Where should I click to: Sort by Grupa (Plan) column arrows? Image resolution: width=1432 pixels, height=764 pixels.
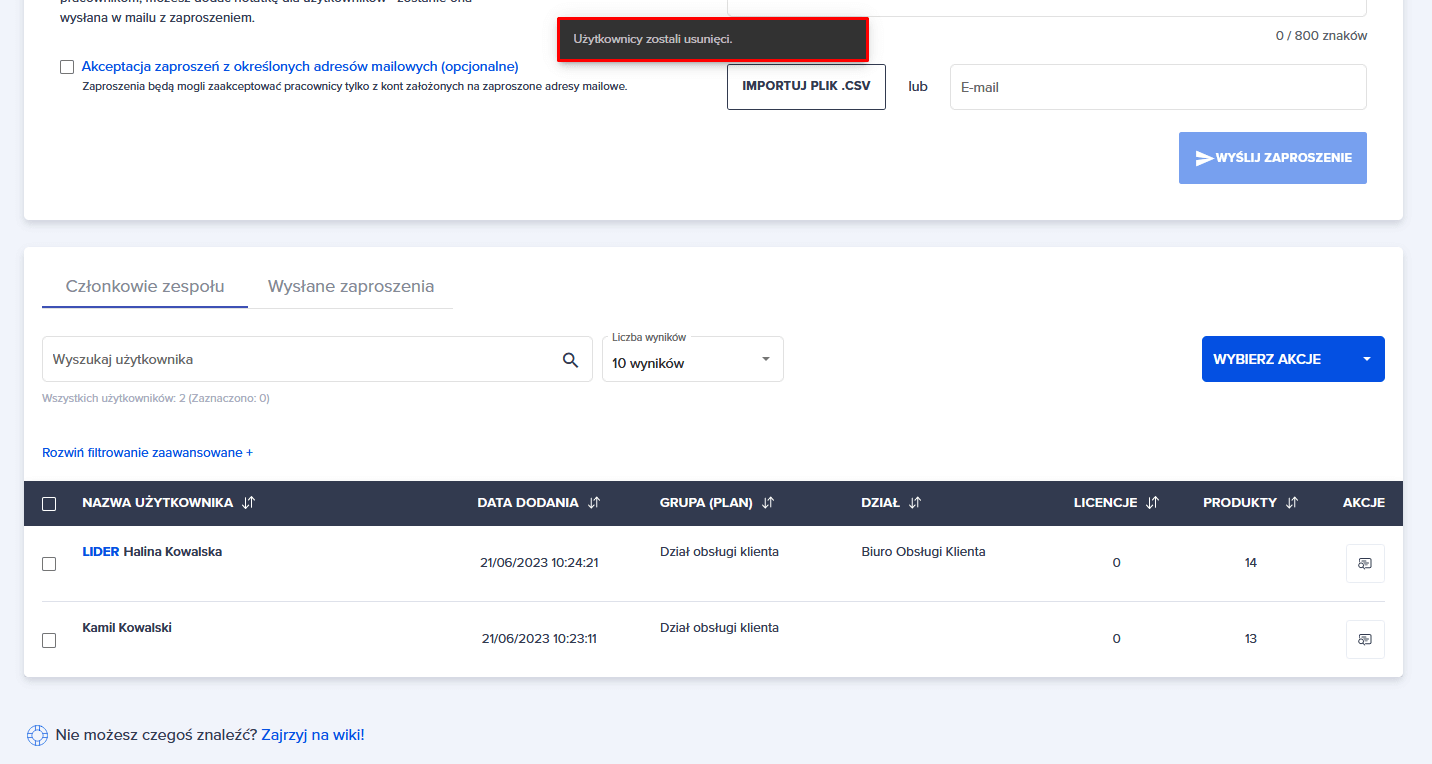[x=768, y=503]
